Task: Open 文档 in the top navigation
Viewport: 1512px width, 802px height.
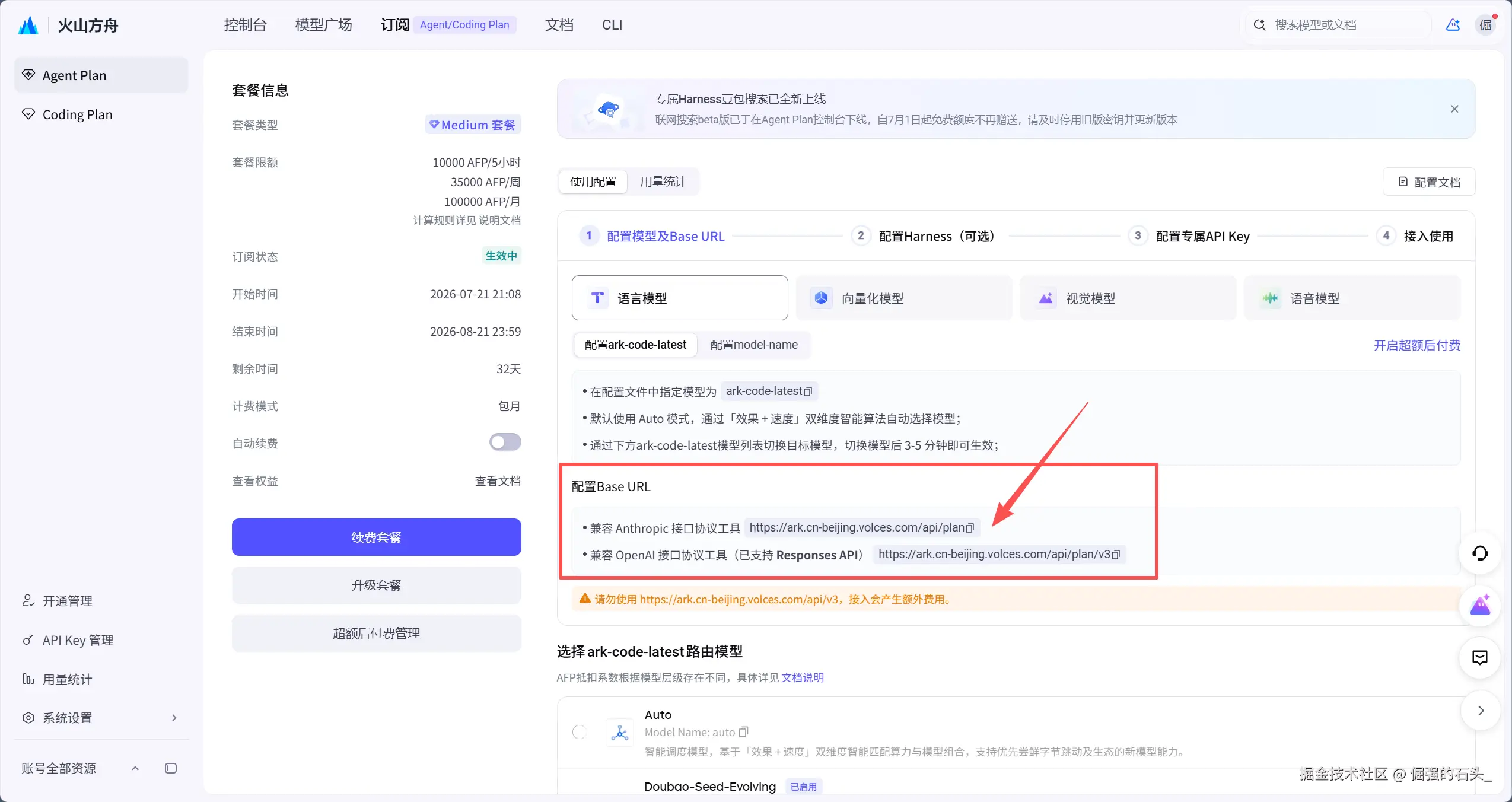Action: 559,25
